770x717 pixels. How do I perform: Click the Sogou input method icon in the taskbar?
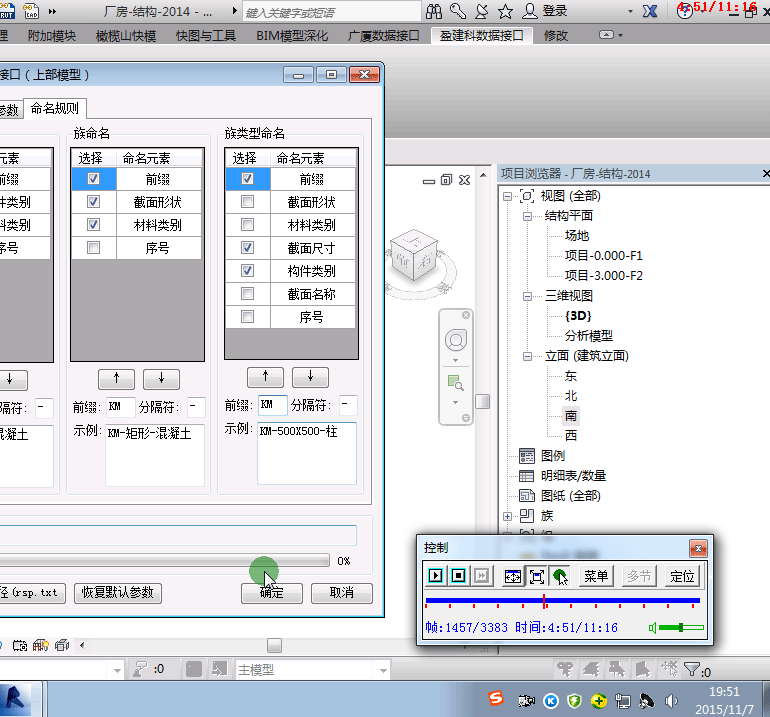[496, 699]
